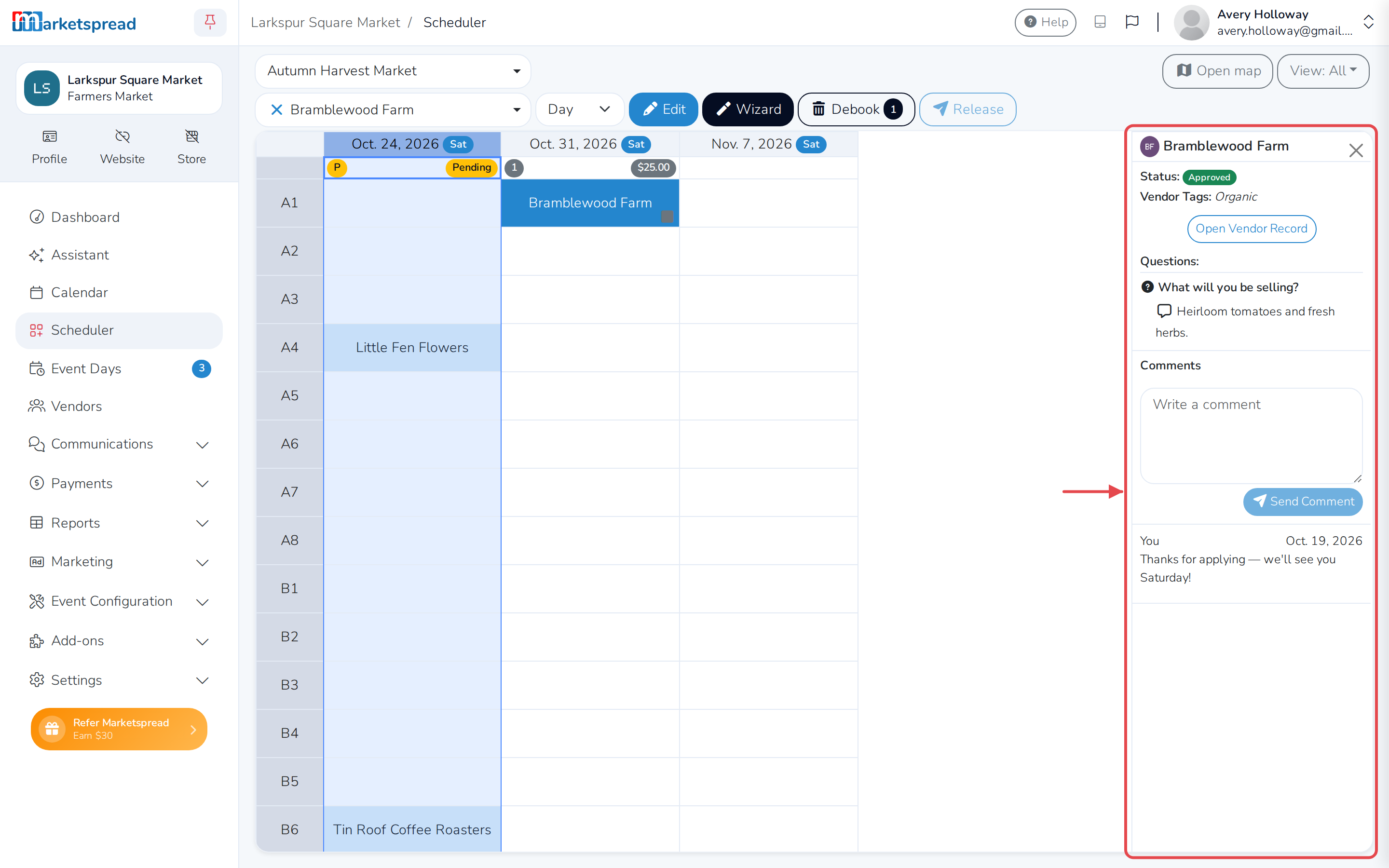Launch the Wizard button
This screenshot has height=868, width=1389.
tap(748, 109)
